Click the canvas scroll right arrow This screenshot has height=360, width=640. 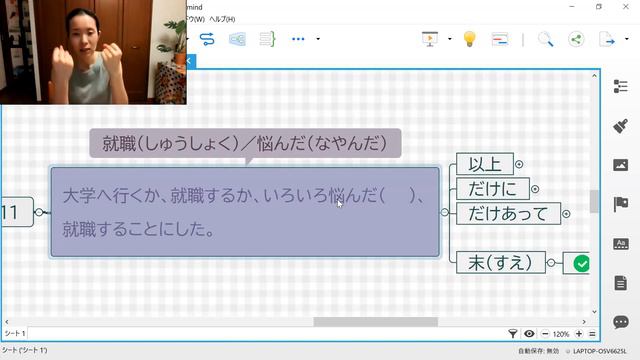(x=584, y=322)
